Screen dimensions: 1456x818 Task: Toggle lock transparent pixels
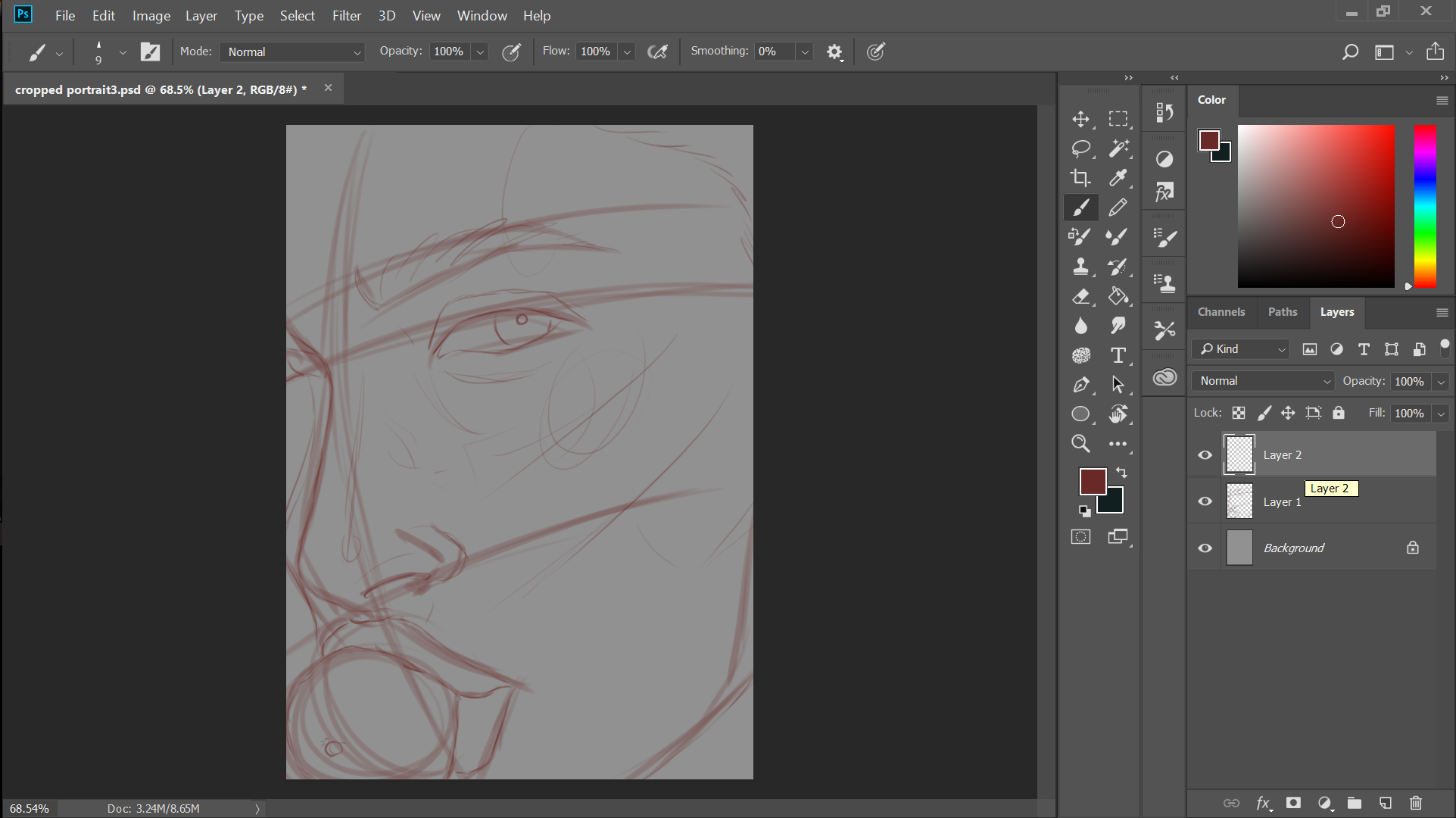tap(1239, 413)
